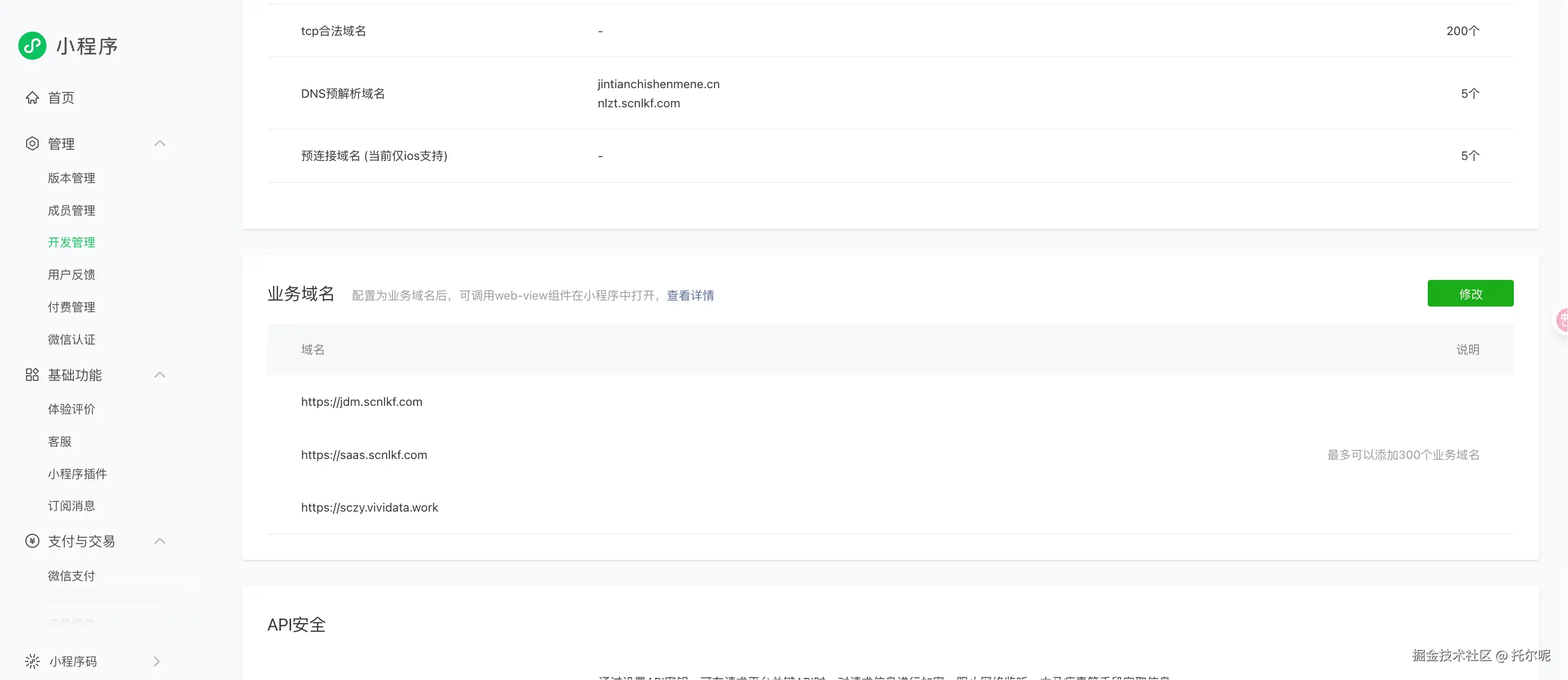Click the 基础功能 grid icon
The width and height of the screenshot is (1568, 680).
pyautogui.click(x=32, y=375)
